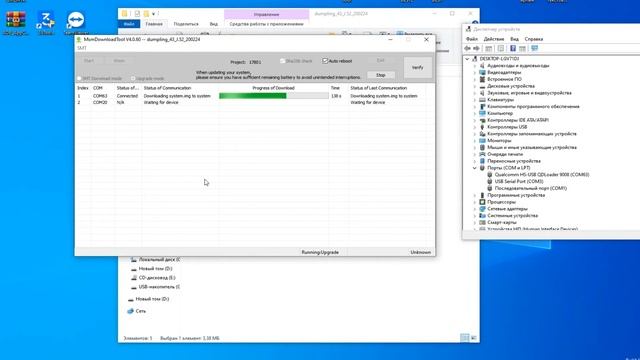Expand the Мониторы node

click(475, 140)
